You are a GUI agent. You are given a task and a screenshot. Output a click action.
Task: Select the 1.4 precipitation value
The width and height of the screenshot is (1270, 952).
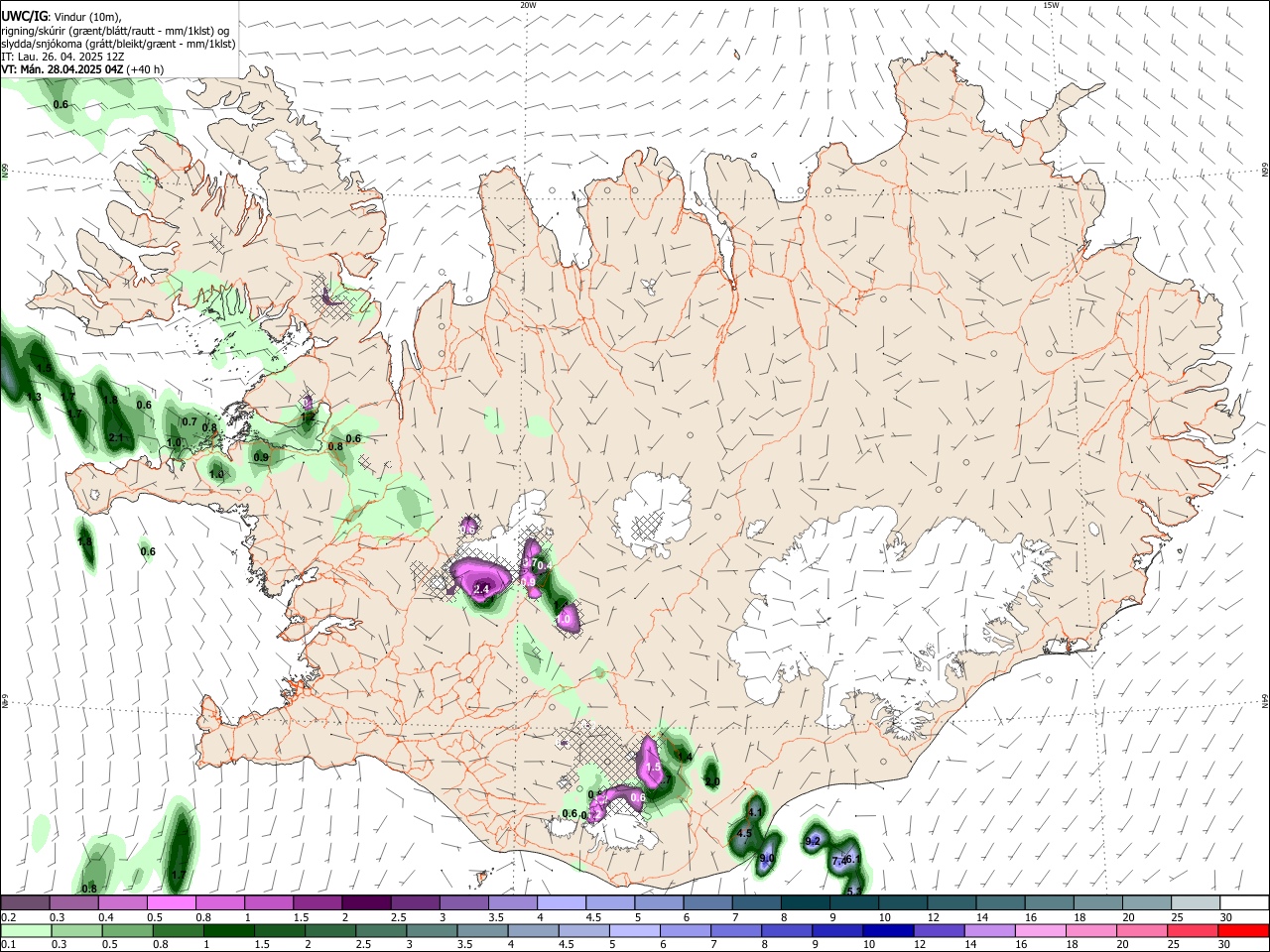pos(684,757)
